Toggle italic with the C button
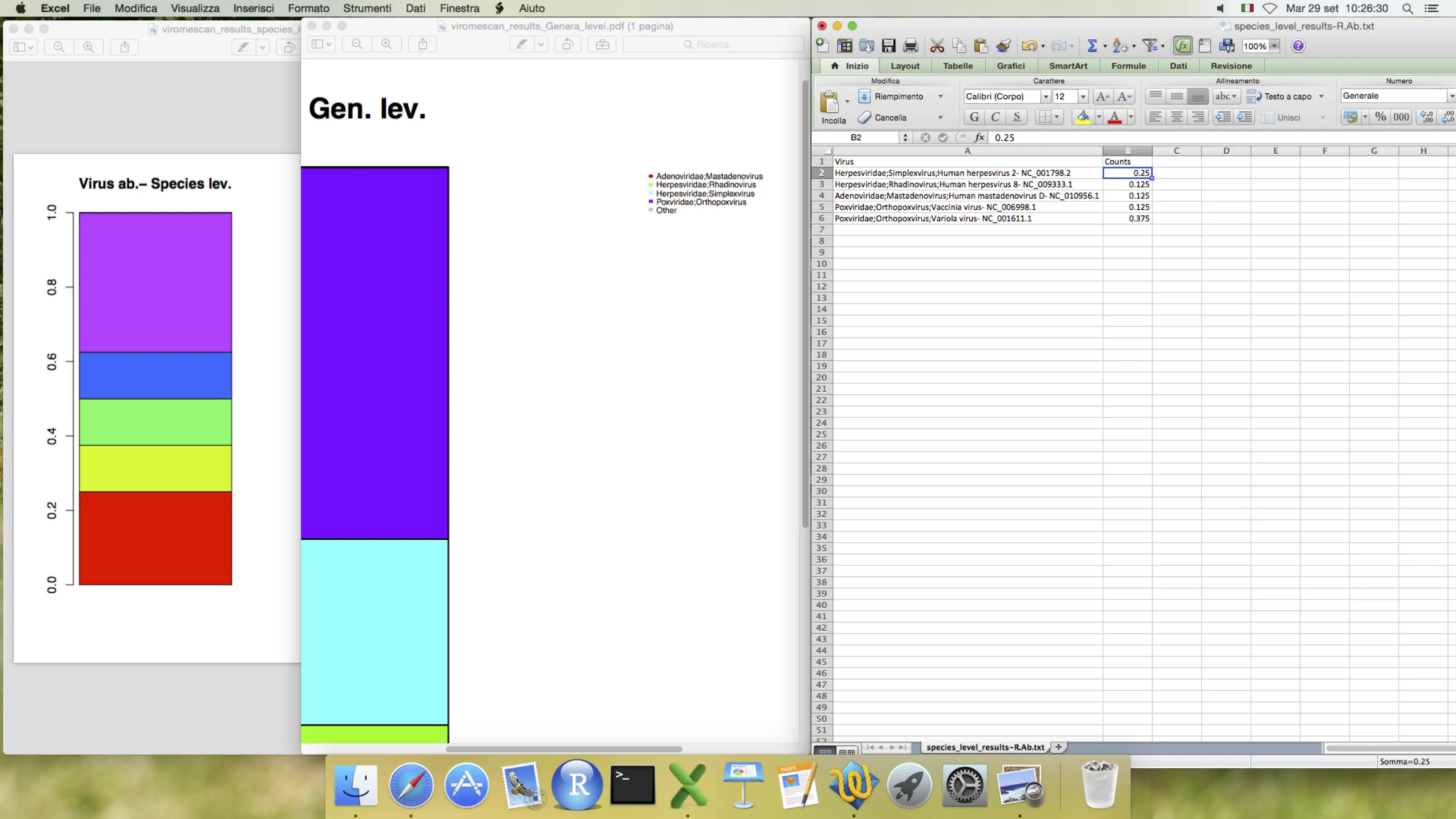Image resolution: width=1456 pixels, height=819 pixels. 995,117
